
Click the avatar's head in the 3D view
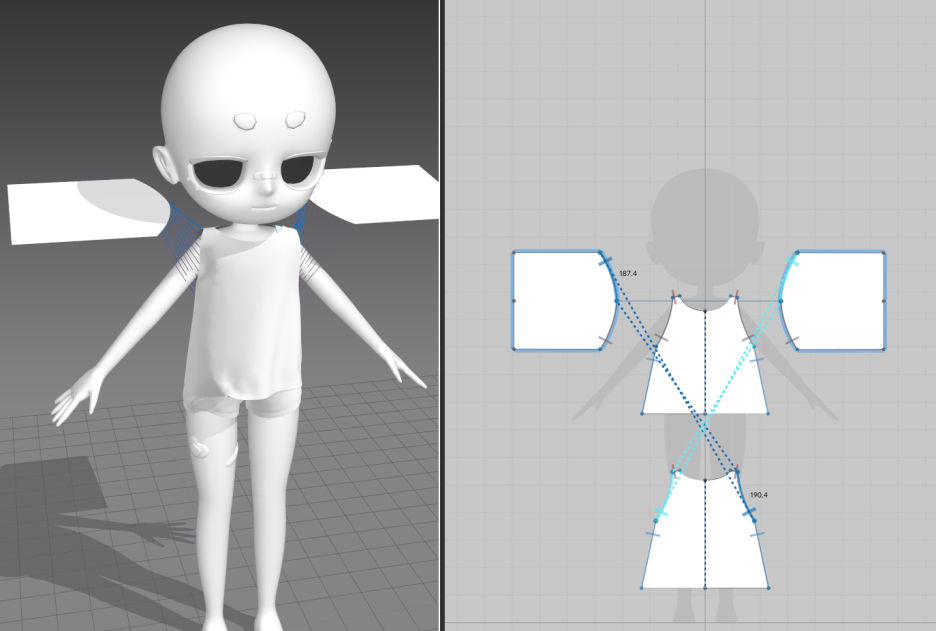pos(248,119)
